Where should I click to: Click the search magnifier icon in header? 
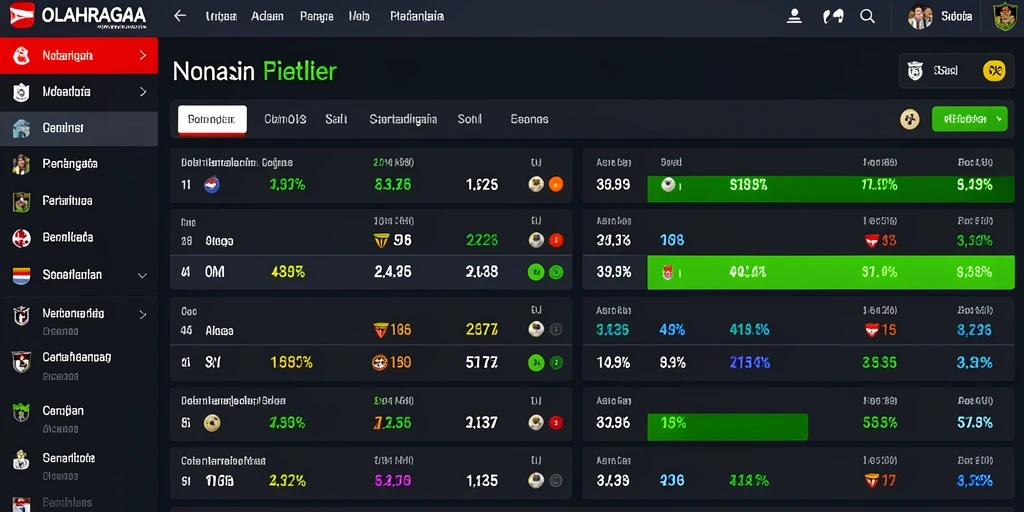coord(867,16)
